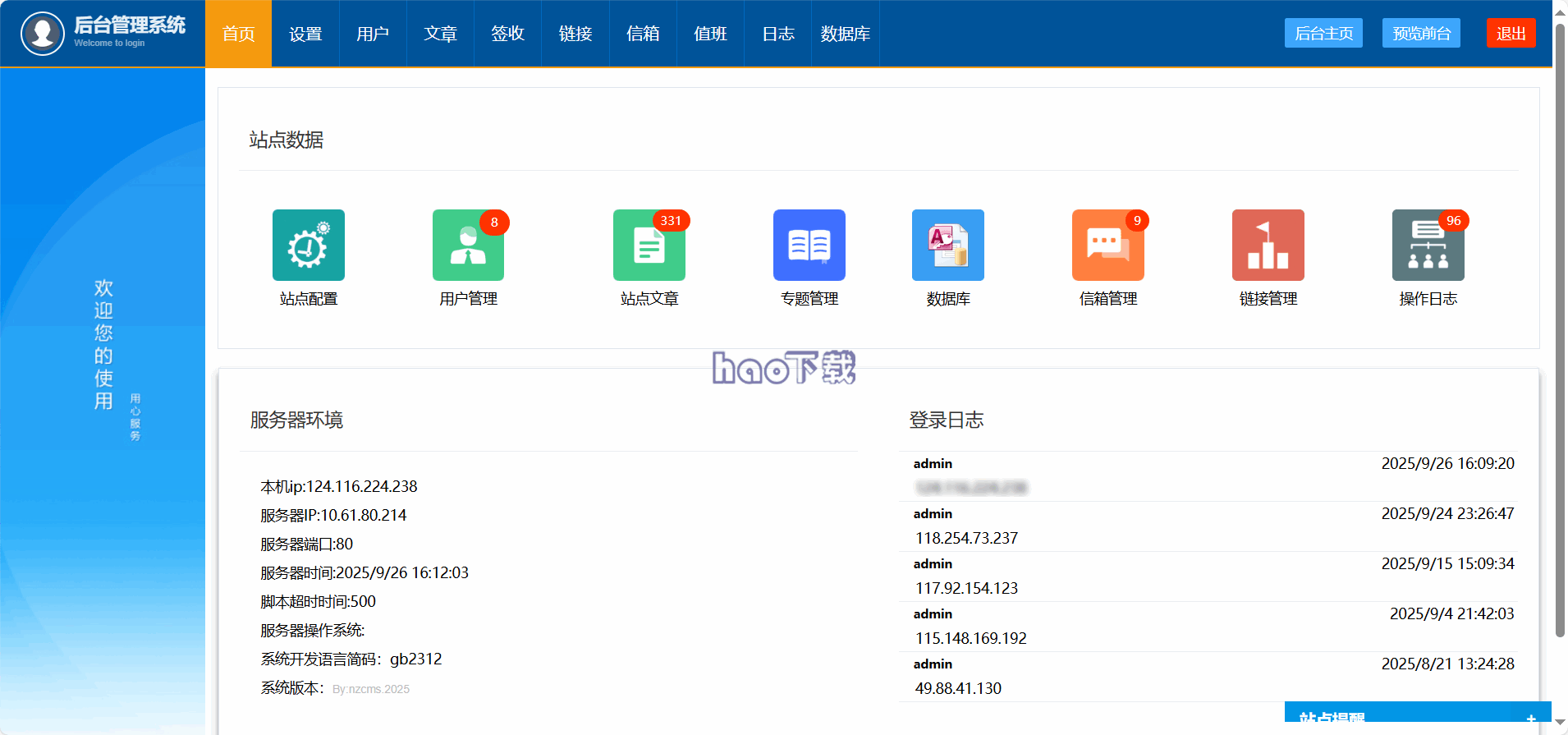This screenshot has height=735, width=1568.
Task: Click the 后台管理系统 title
Action: 130,25
